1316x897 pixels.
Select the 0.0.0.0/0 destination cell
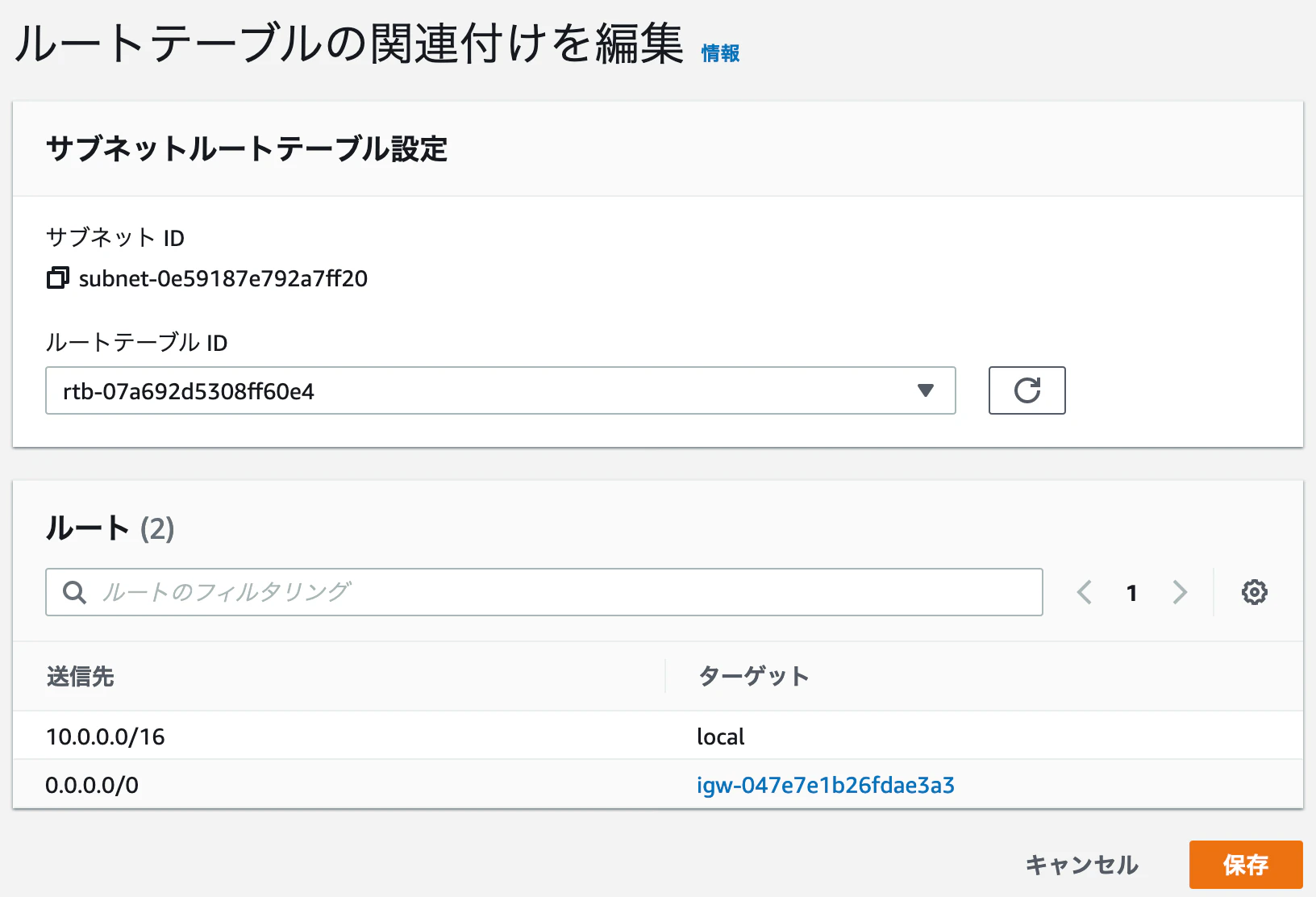[92, 785]
